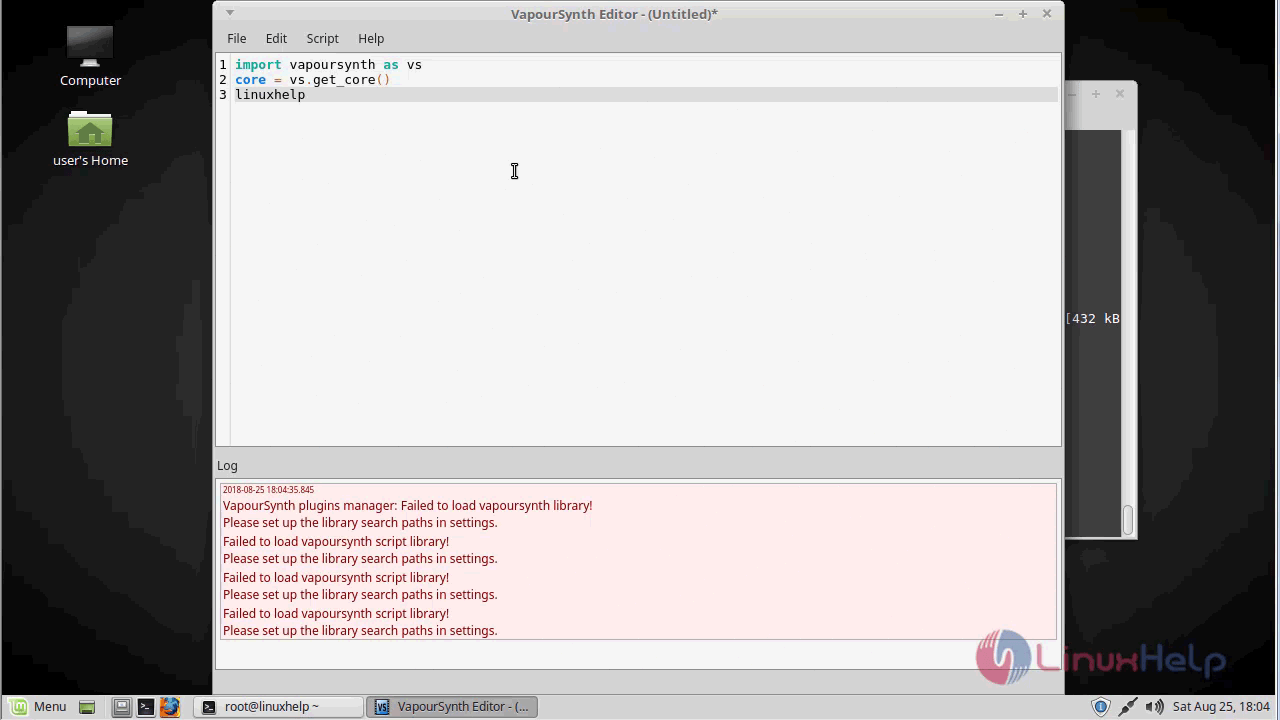The image size is (1280, 720).
Task: Place cursor on 'core = vs.get_core()' line
Action: click(312, 79)
